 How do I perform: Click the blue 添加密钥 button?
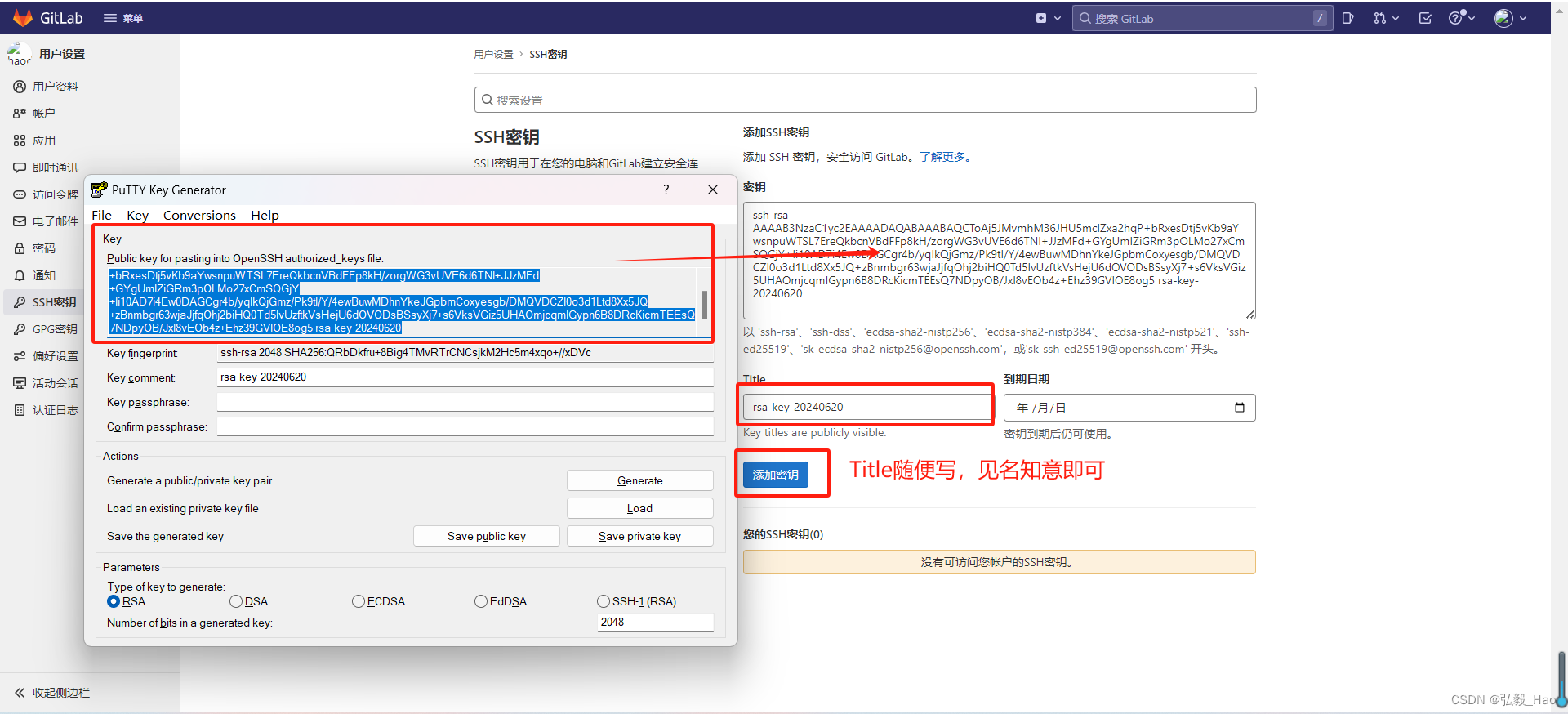(x=775, y=475)
